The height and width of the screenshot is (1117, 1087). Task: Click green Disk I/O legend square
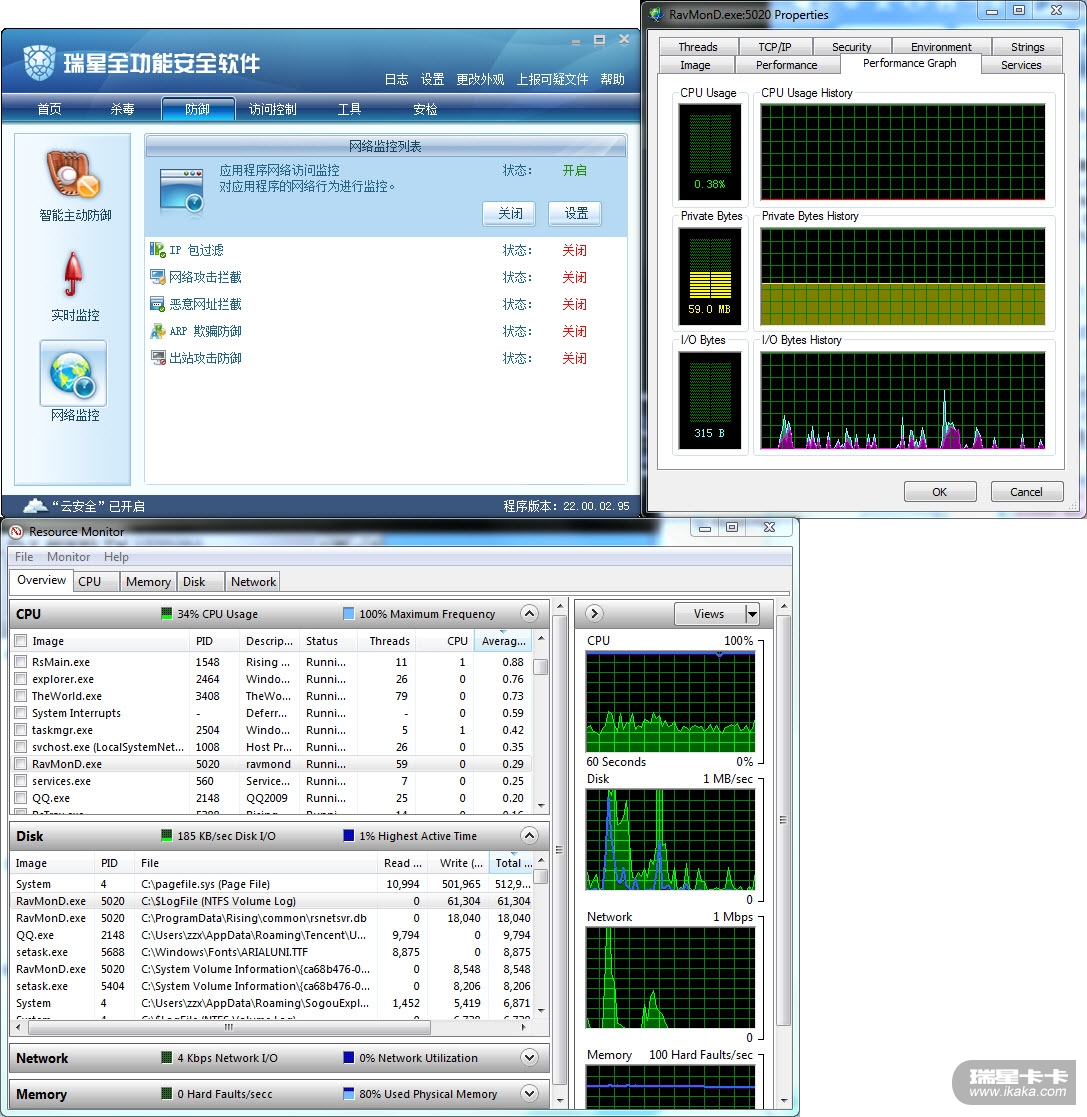coord(167,835)
